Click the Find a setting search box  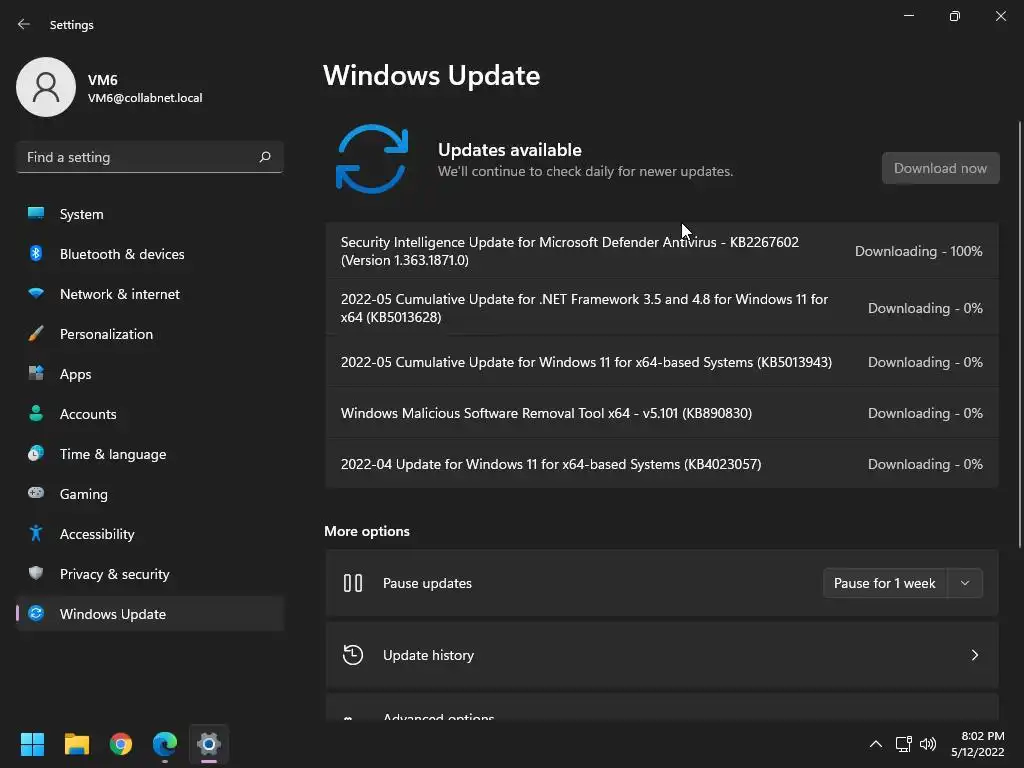(x=150, y=157)
